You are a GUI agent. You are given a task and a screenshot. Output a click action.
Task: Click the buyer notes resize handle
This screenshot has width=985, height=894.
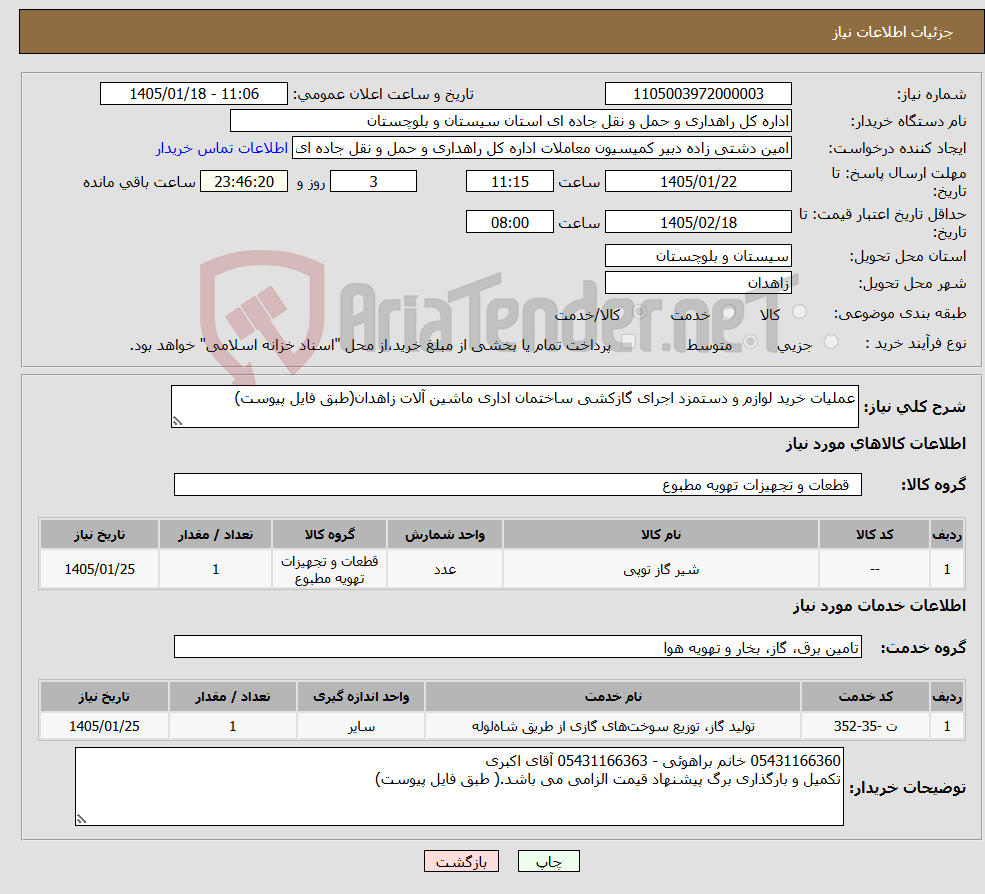(81, 819)
